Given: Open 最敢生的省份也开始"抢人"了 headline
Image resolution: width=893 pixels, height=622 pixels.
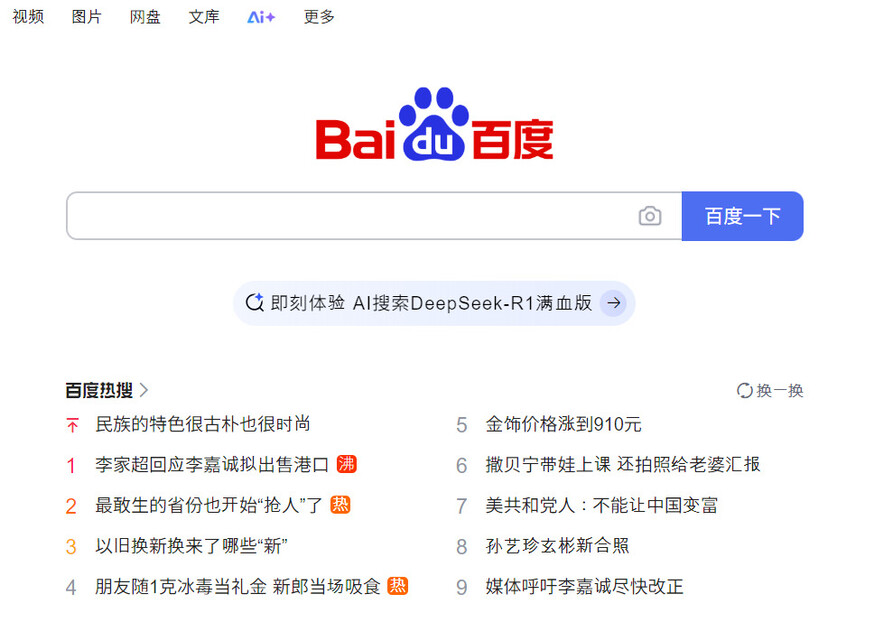Looking at the screenshot, I should pos(208,505).
